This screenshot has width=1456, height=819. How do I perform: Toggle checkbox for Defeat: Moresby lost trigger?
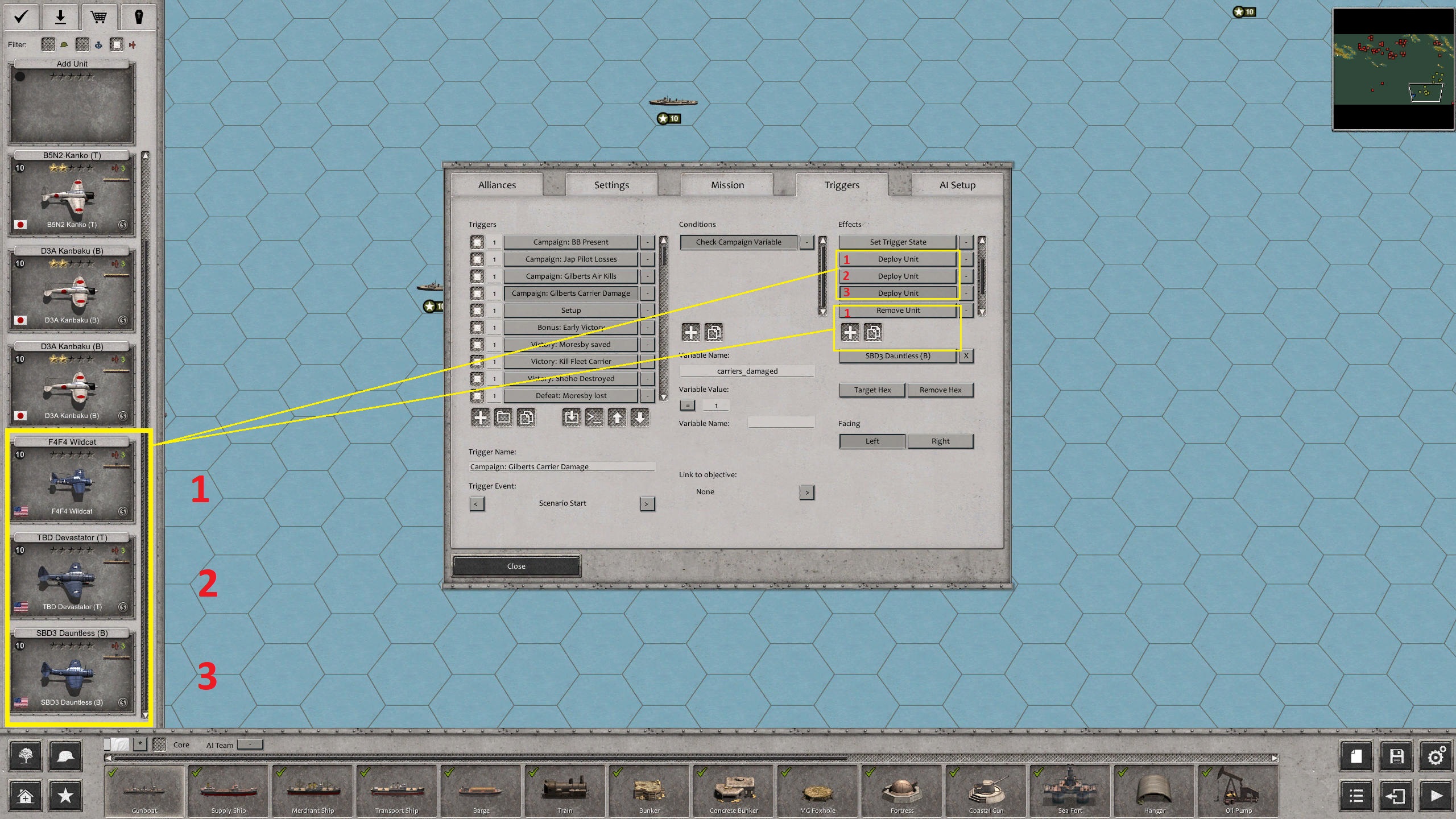[x=477, y=396]
